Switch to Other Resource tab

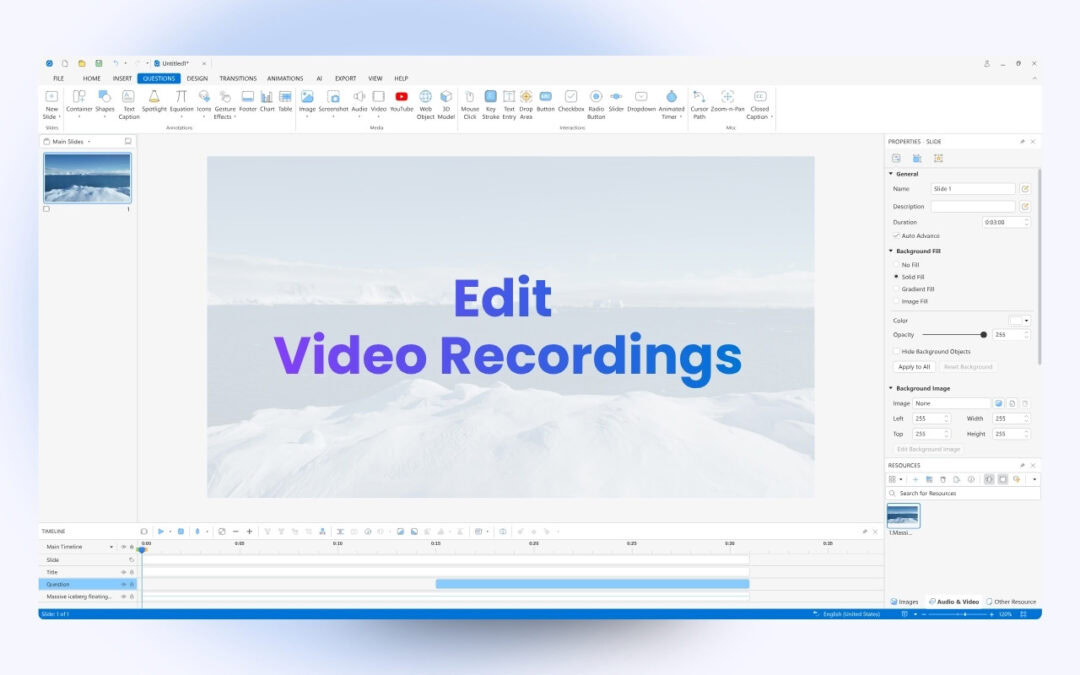click(1011, 602)
